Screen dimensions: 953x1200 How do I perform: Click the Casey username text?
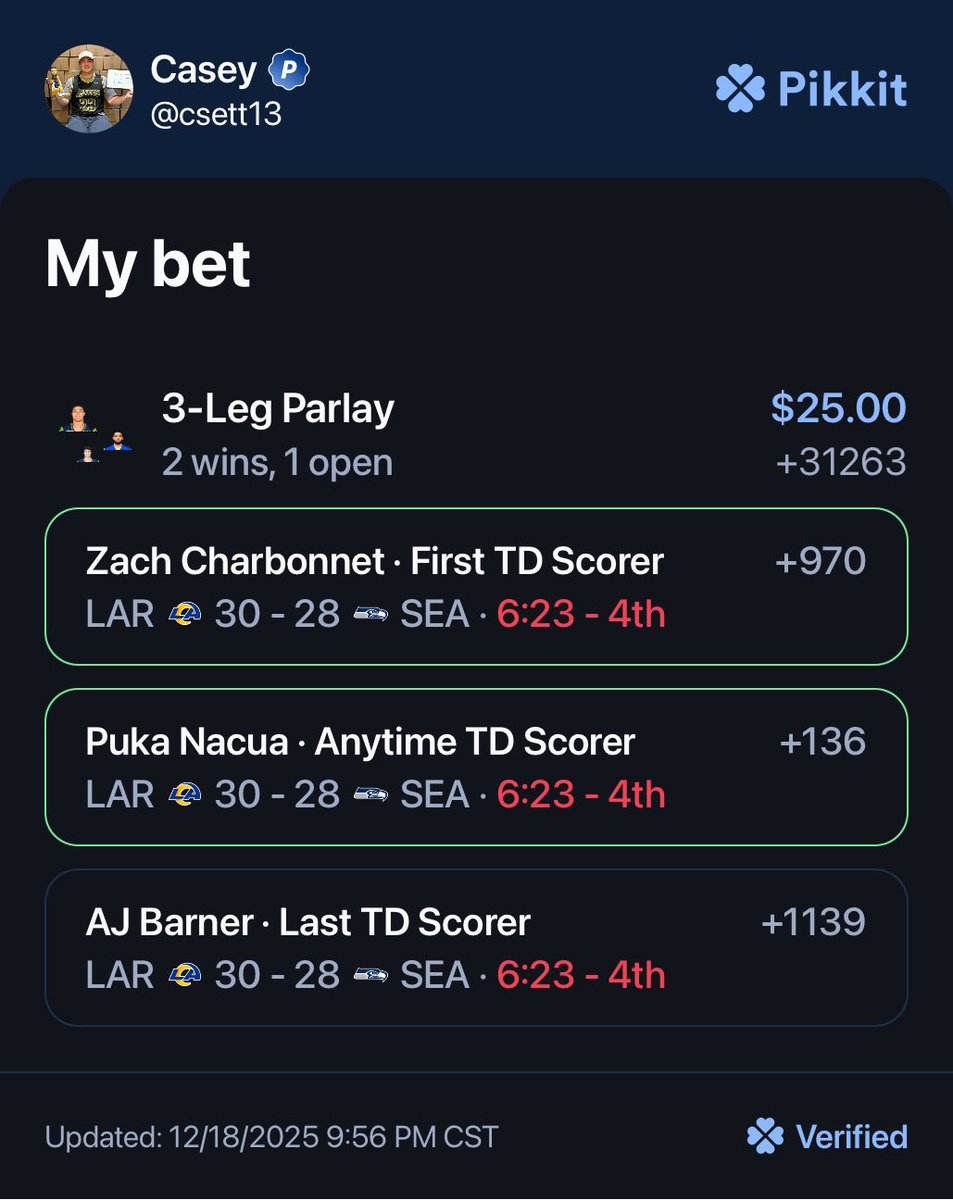coord(203,70)
